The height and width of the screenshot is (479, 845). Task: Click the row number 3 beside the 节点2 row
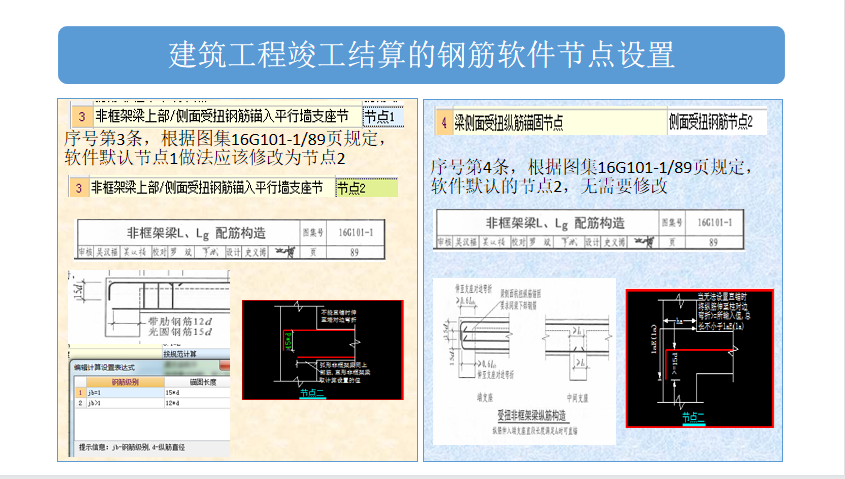coord(79,188)
